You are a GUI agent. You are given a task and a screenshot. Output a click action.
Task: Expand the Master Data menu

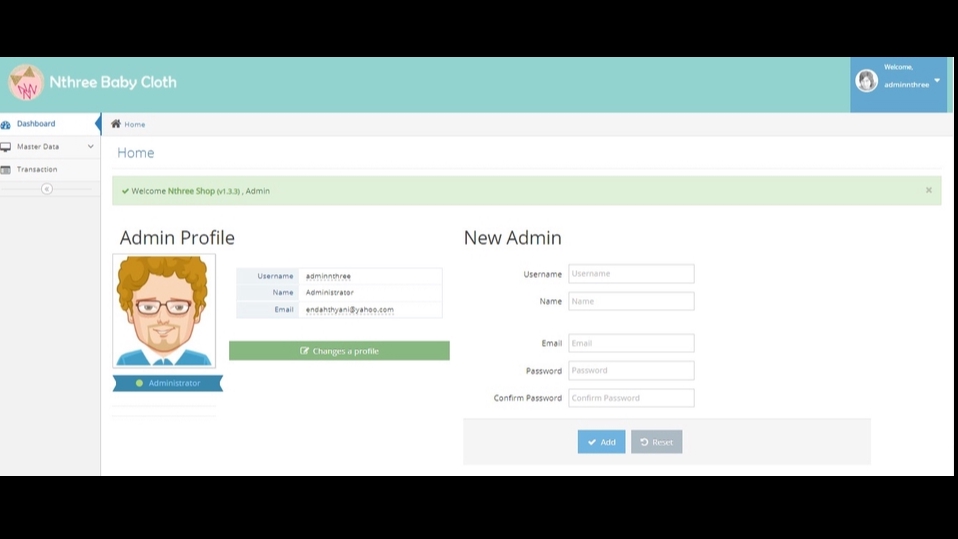[50, 147]
